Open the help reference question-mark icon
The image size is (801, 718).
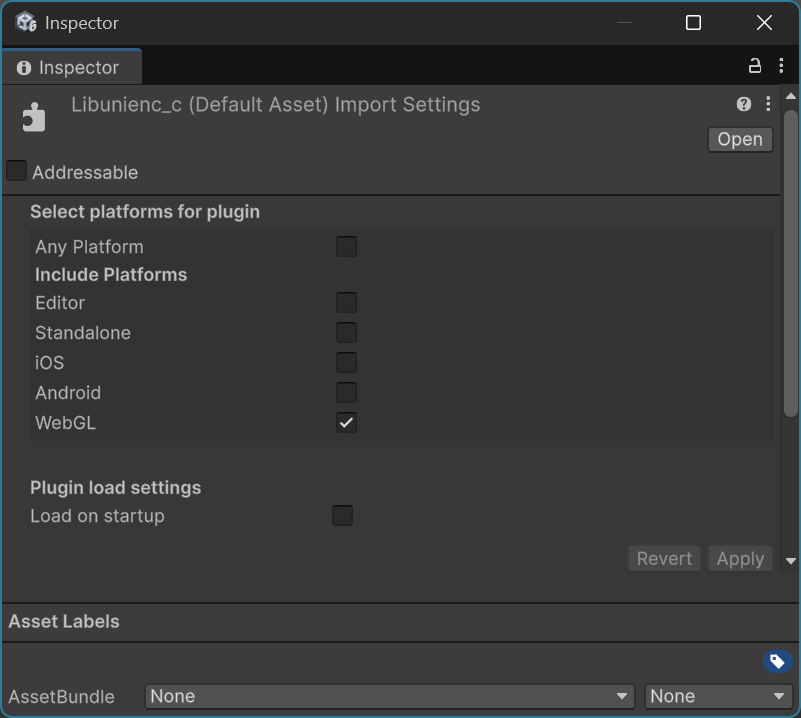click(x=744, y=104)
